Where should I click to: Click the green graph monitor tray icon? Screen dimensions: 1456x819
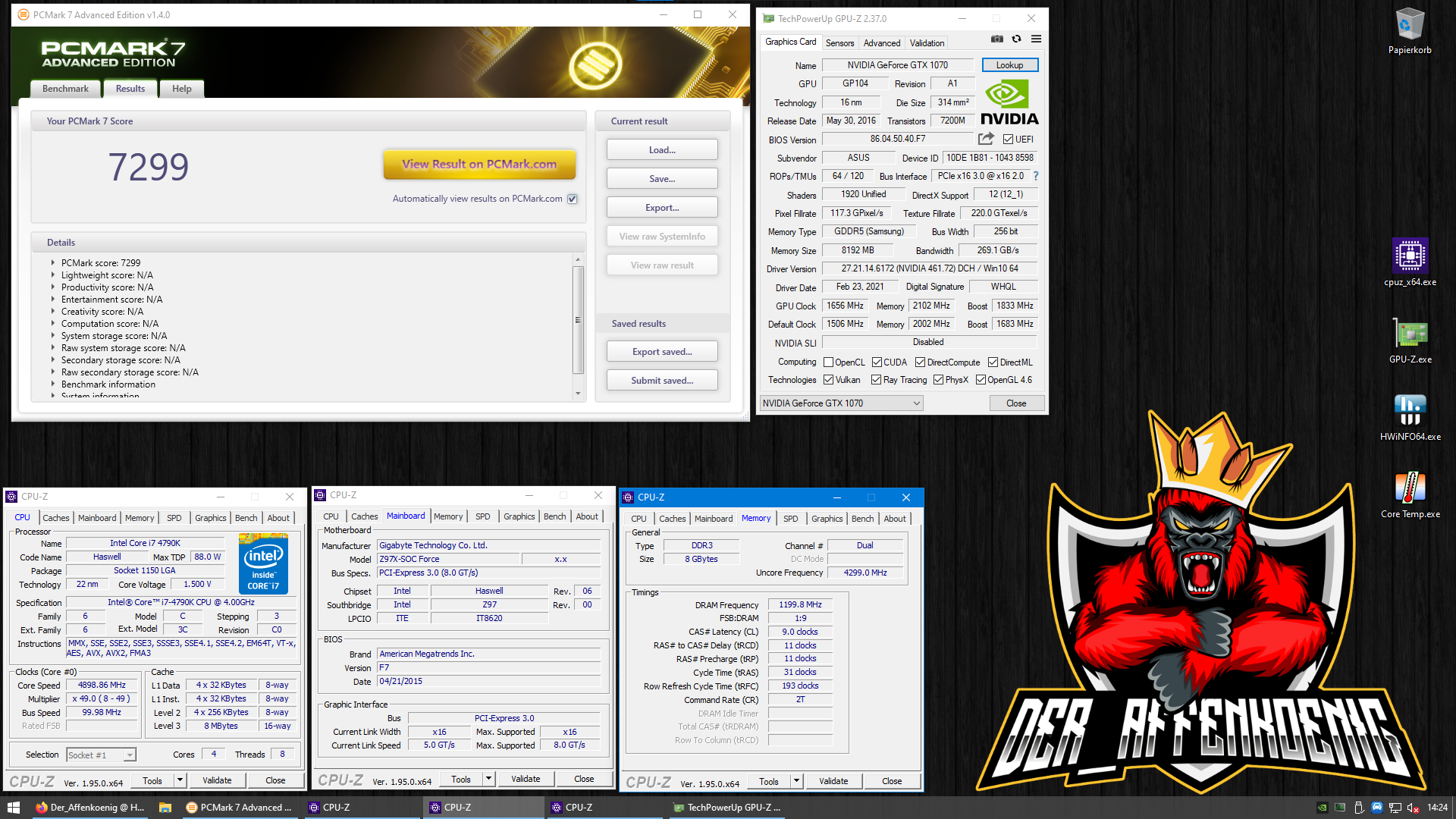(x=1340, y=808)
